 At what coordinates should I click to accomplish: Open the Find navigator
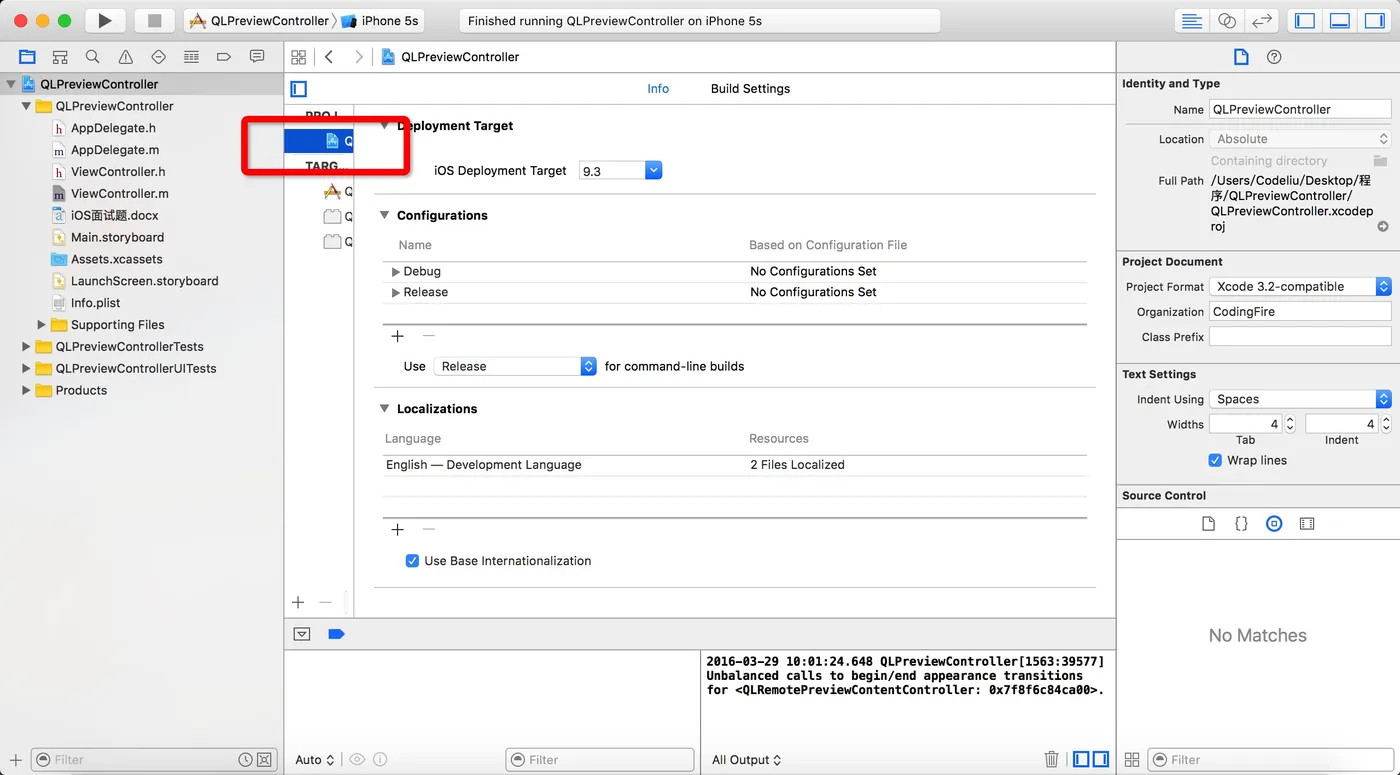pyautogui.click(x=92, y=57)
